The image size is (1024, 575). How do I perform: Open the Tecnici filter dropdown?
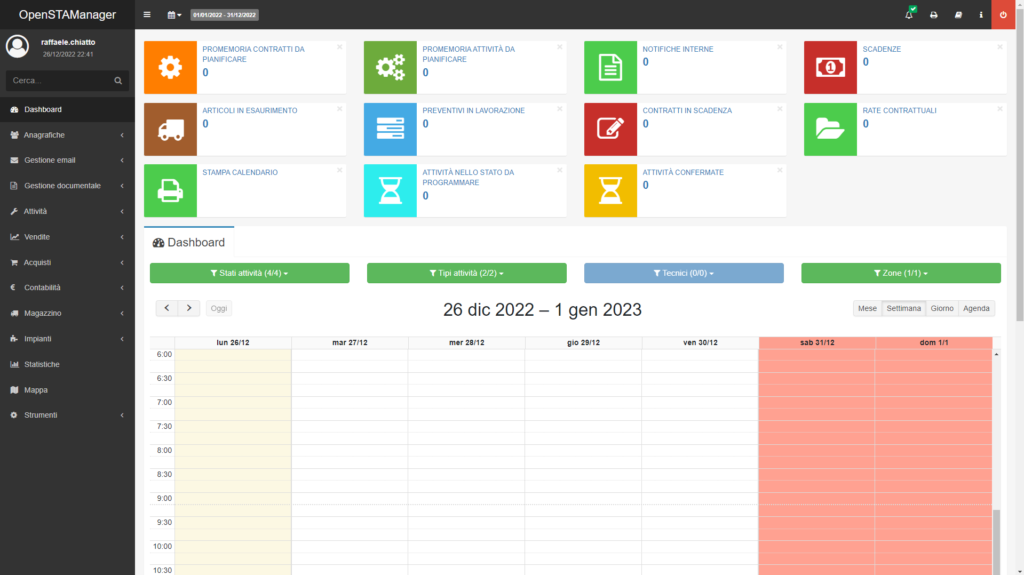[683, 273]
